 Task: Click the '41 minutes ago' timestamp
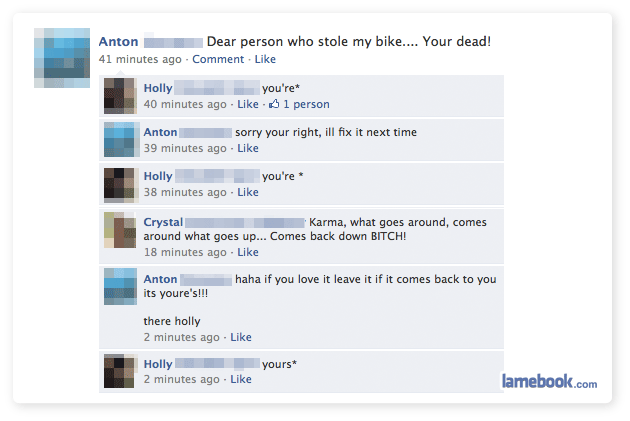140,59
